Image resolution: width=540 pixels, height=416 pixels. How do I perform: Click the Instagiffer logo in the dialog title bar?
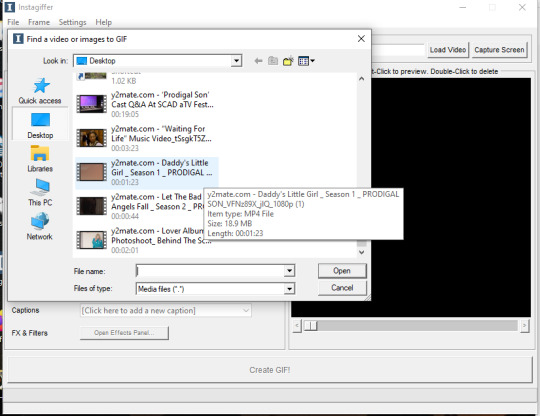(18, 39)
